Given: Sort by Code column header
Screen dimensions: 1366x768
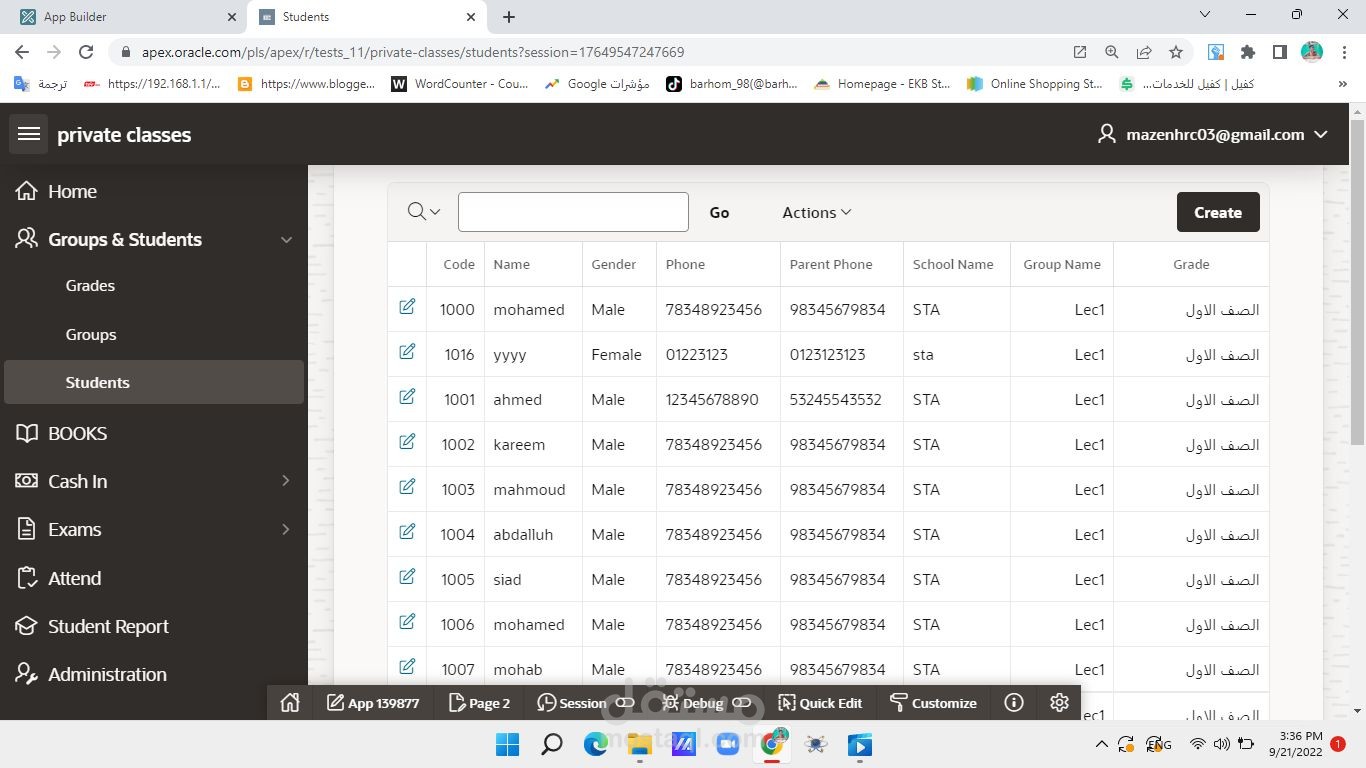Looking at the screenshot, I should click(x=459, y=264).
